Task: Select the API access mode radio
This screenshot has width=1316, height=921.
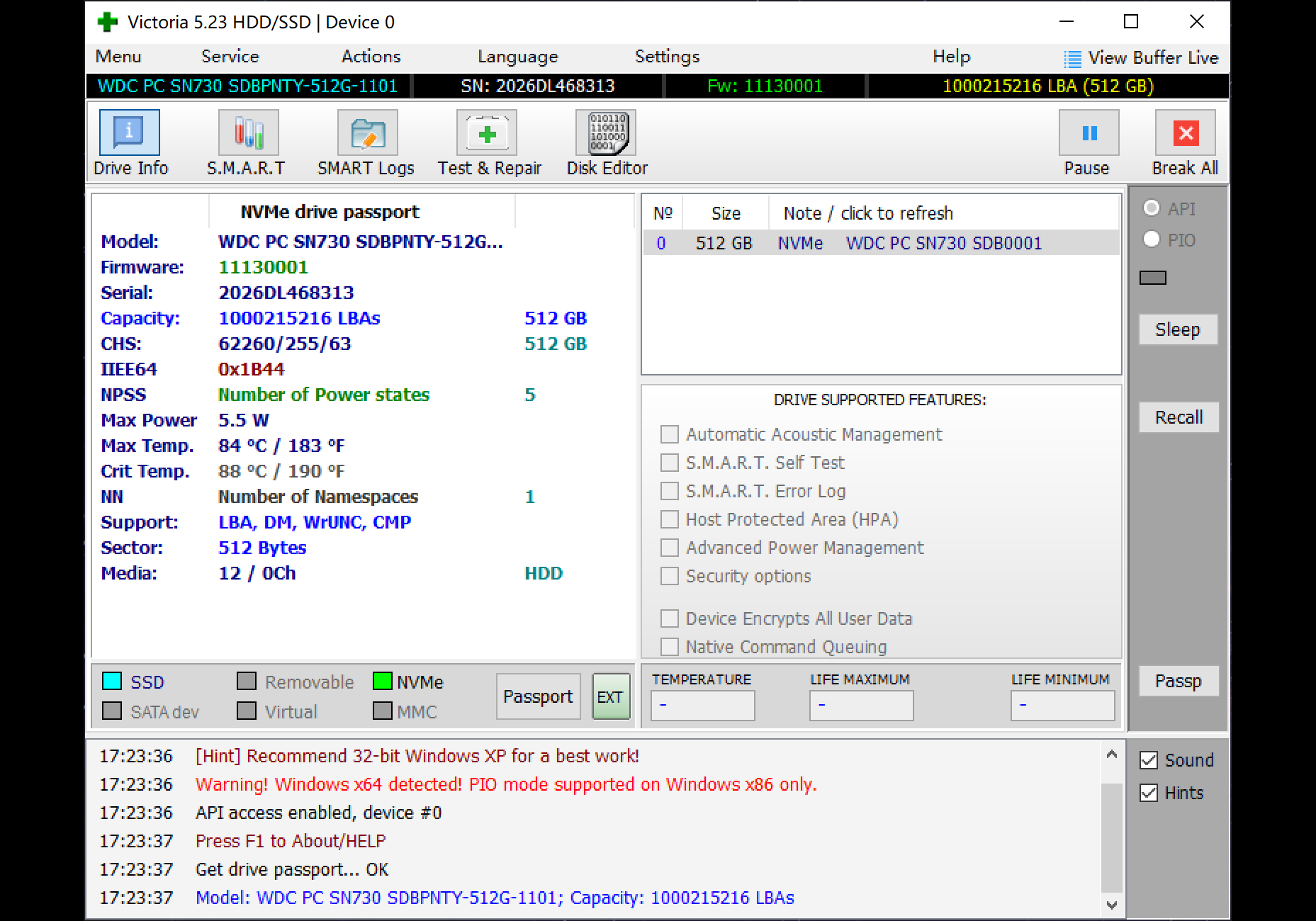Action: click(x=1152, y=208)
